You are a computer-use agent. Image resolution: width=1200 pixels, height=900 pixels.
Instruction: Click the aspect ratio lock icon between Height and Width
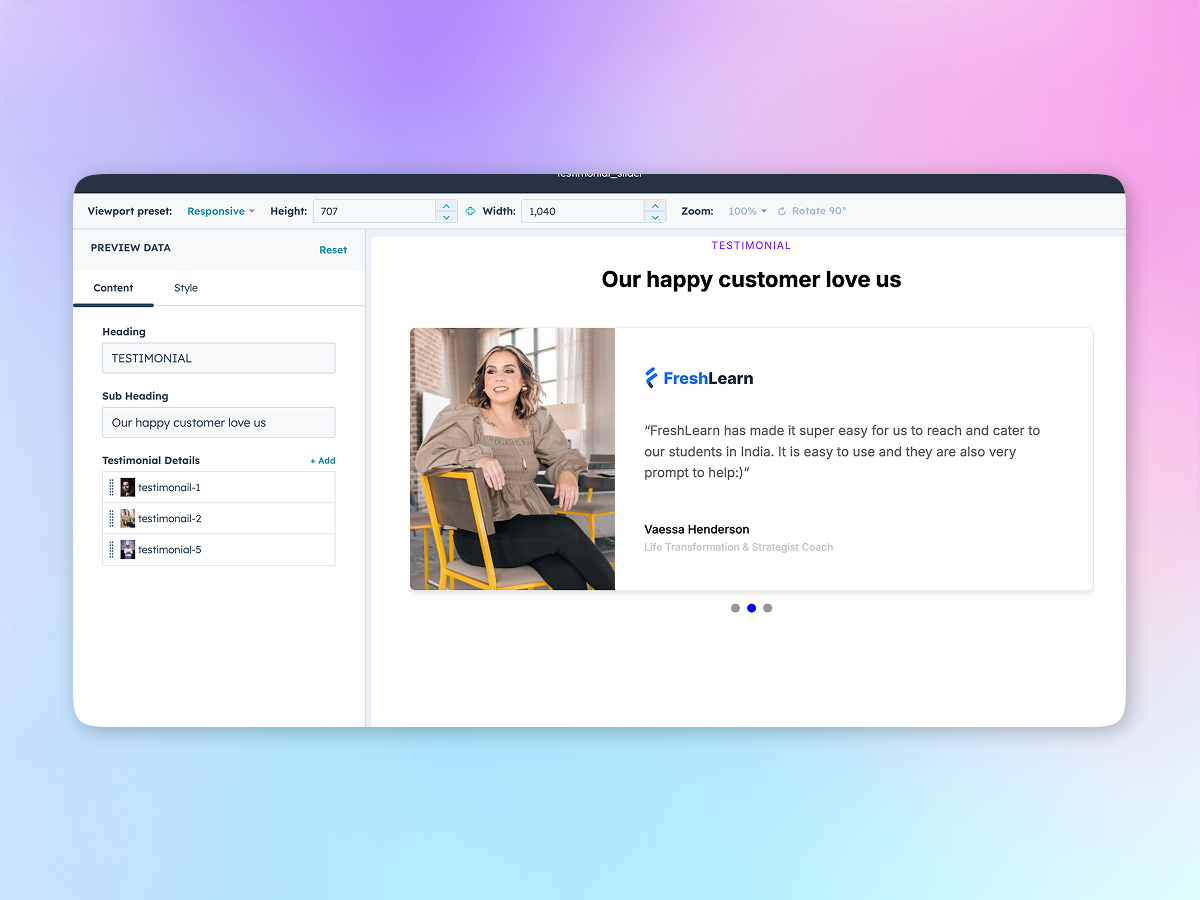tap(470, 211)
